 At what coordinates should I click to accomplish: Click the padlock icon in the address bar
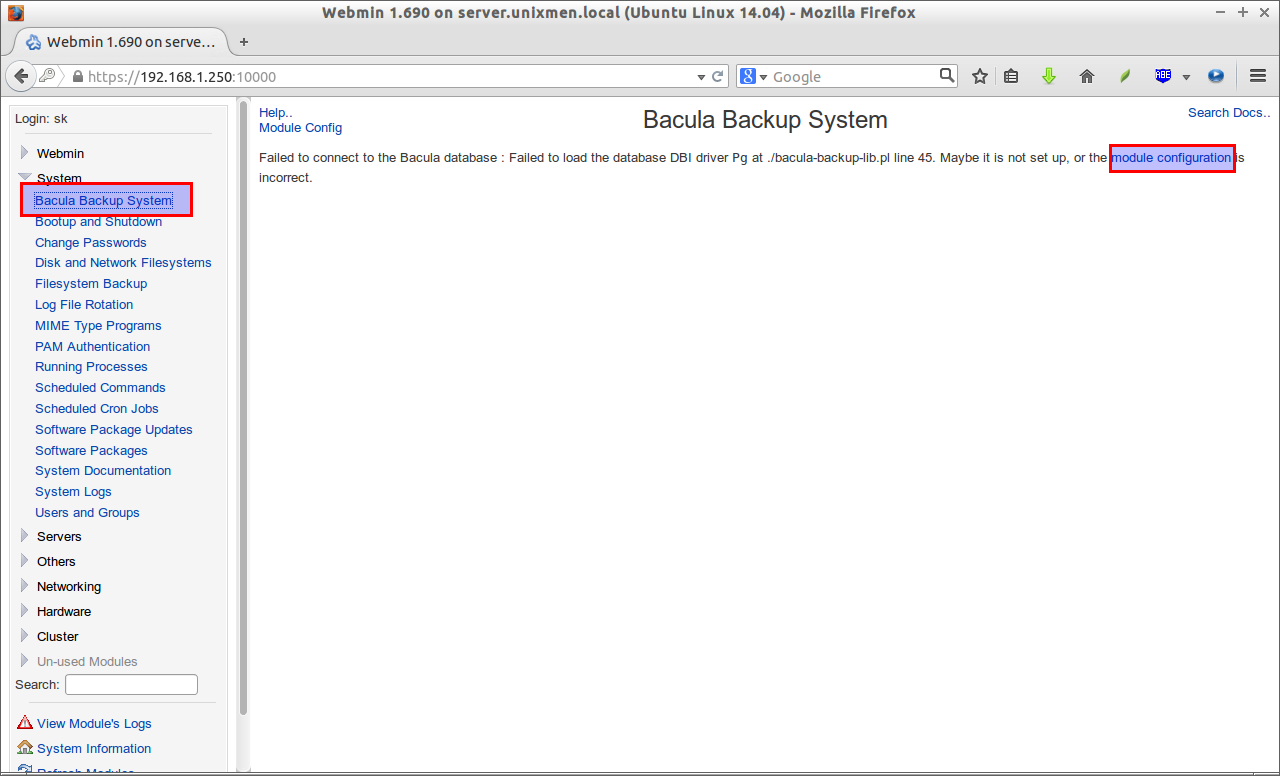click(77, 76)
